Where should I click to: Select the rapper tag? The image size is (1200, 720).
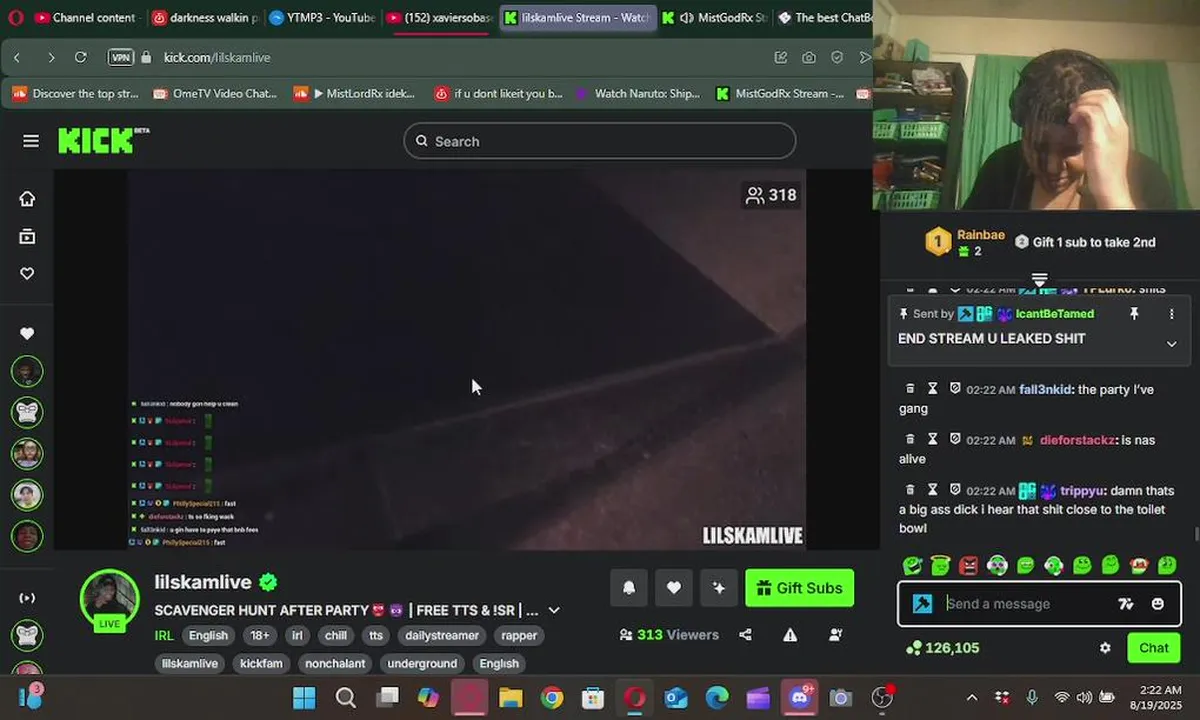coord(519,635)
